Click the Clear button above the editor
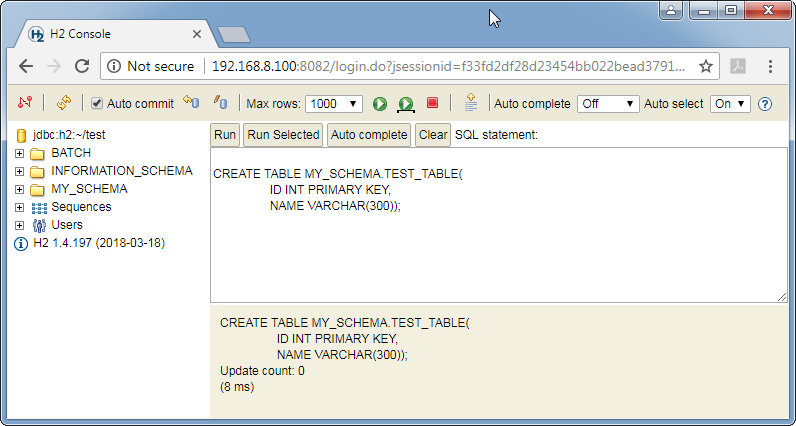Image resolution: width=796 pixels, height=426 pixels. click(x=433, y=135)
